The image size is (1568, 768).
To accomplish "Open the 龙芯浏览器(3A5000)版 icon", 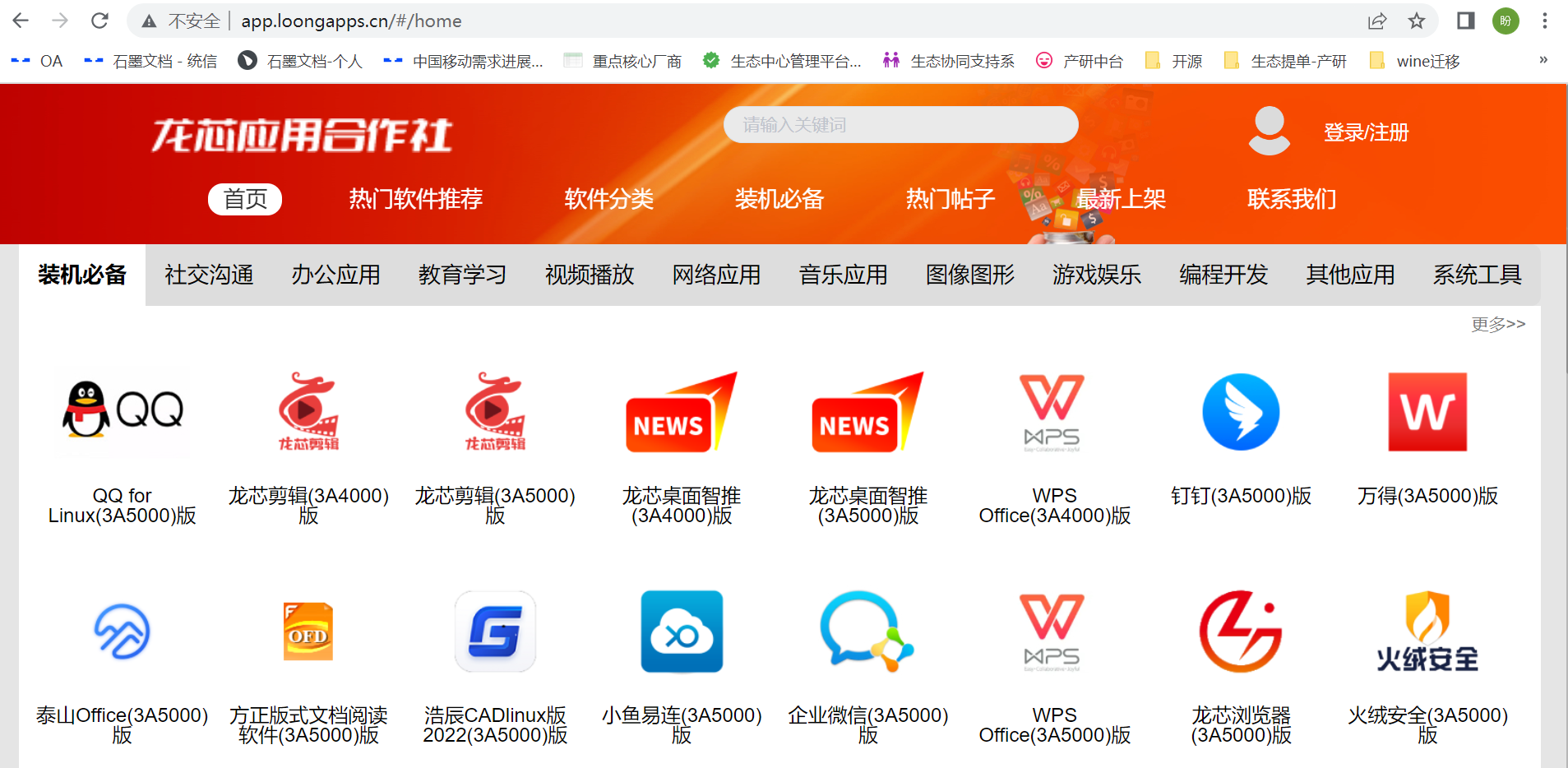I will (1241, 632).
